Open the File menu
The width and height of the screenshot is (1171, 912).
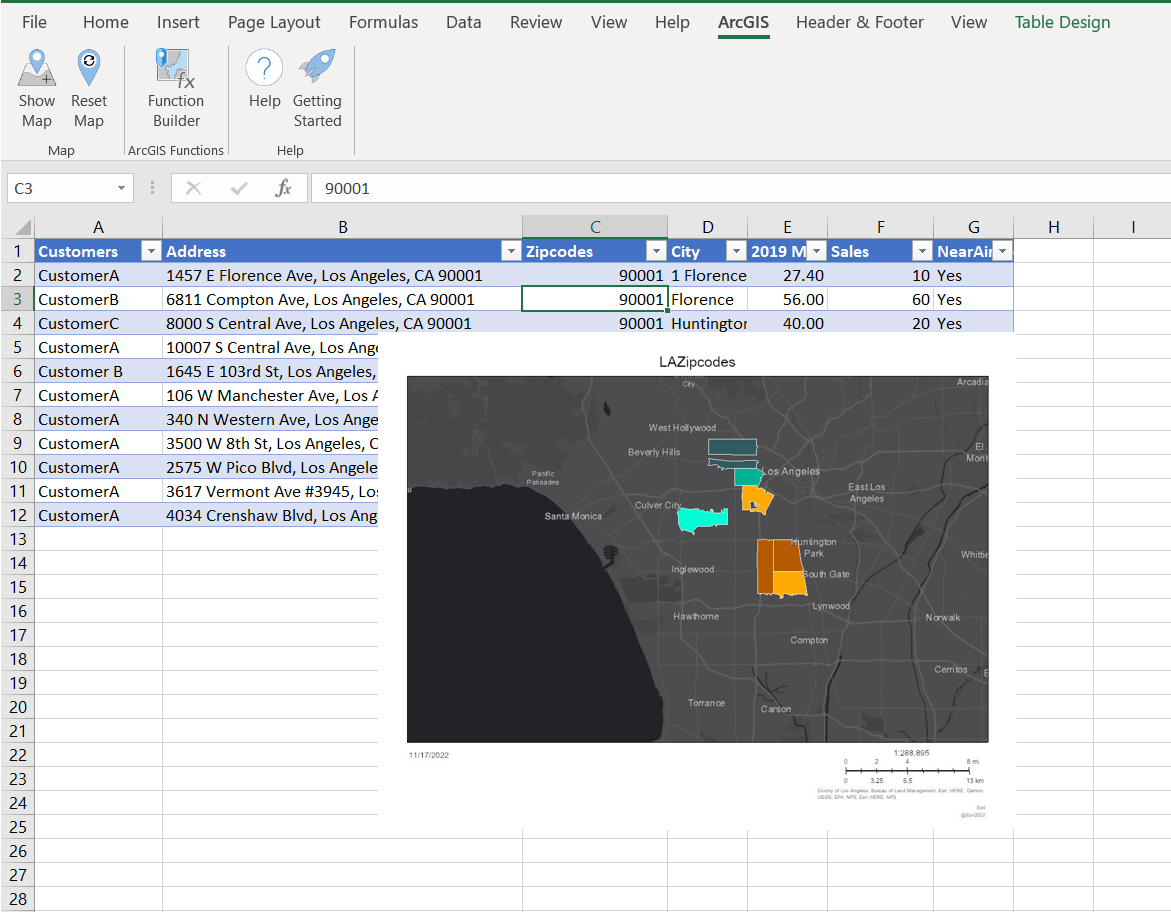pyautogui.click(x=34, y=22)
